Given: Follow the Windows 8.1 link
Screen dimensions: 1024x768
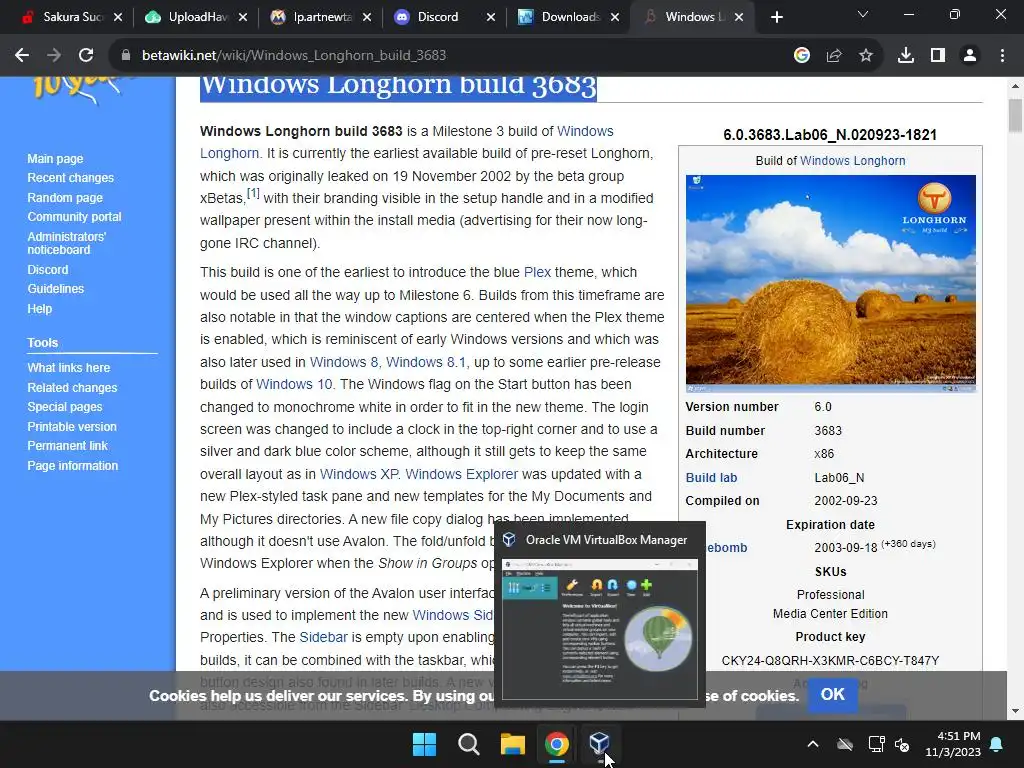Looking at the screenshot, I should click(x=426, y=362).
